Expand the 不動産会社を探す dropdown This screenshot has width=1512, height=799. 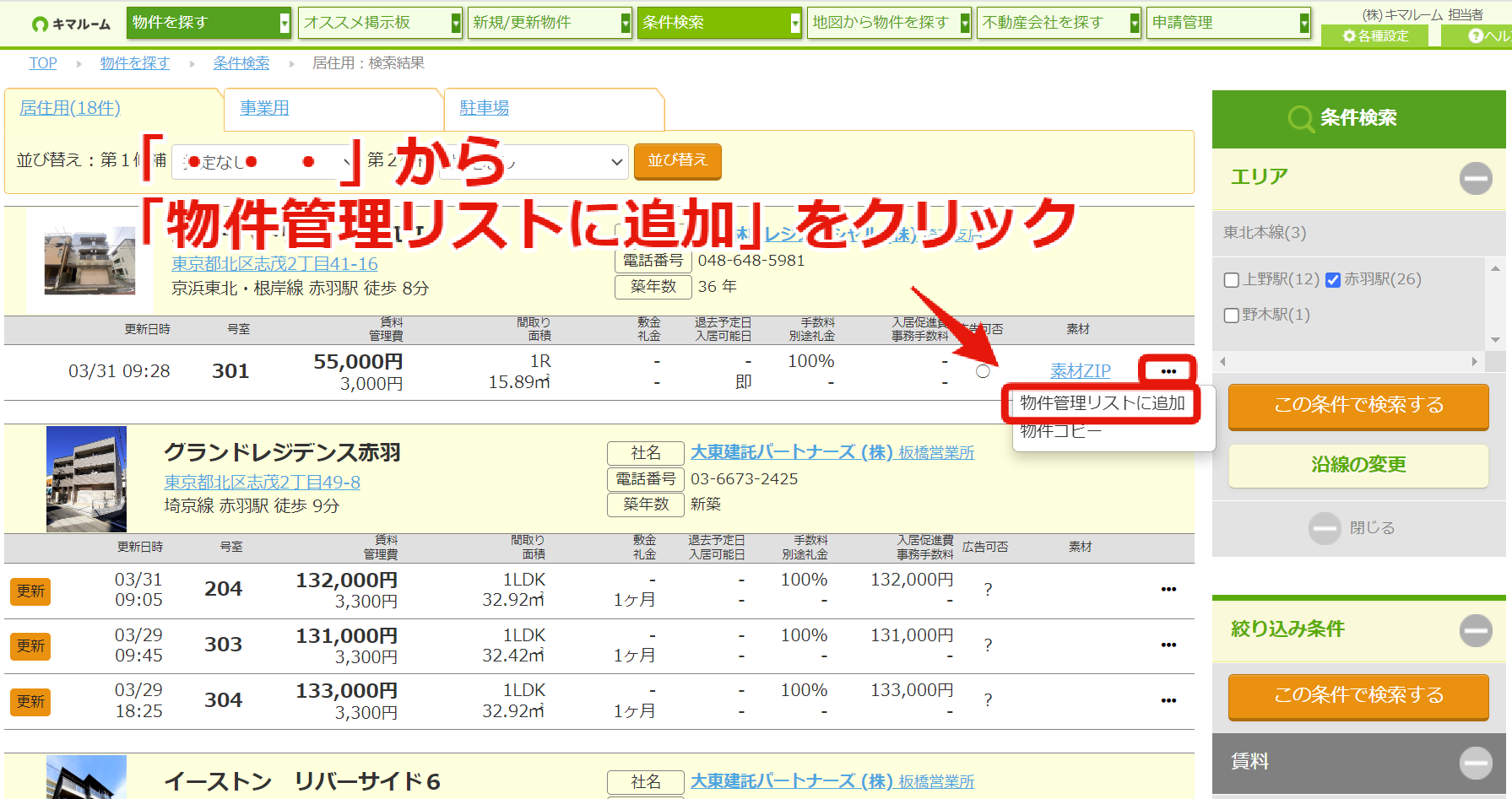tap(1135, 23)
